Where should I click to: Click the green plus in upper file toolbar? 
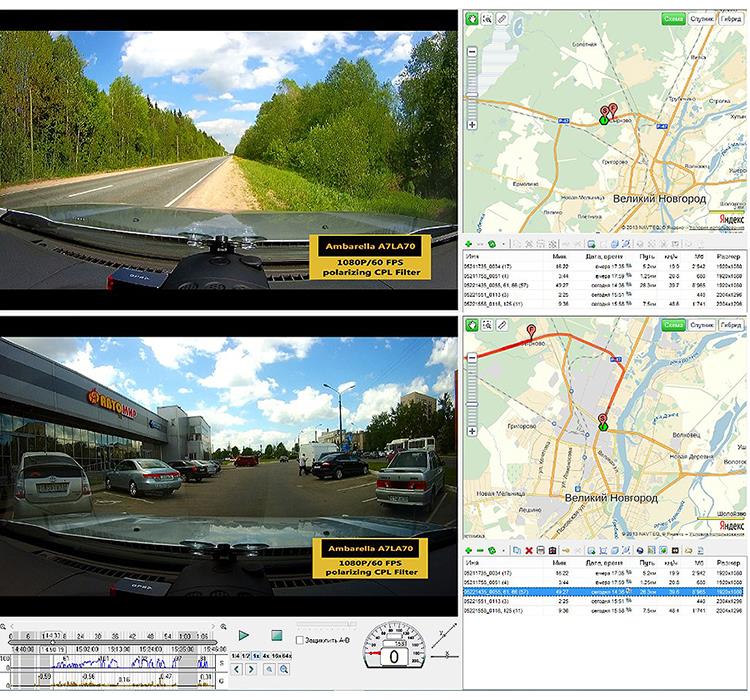468,244
